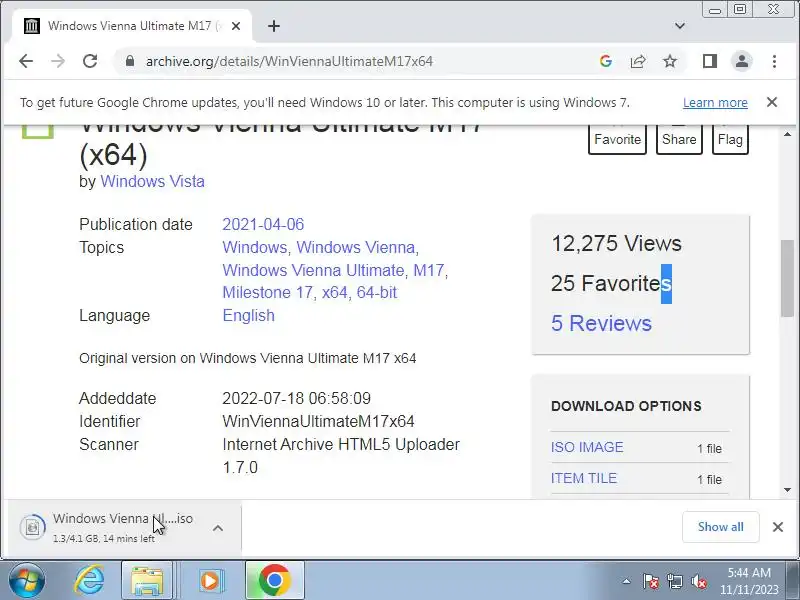Show all downloads
The height and width of the screenshot is (600, 800).
tap(720, 527)
